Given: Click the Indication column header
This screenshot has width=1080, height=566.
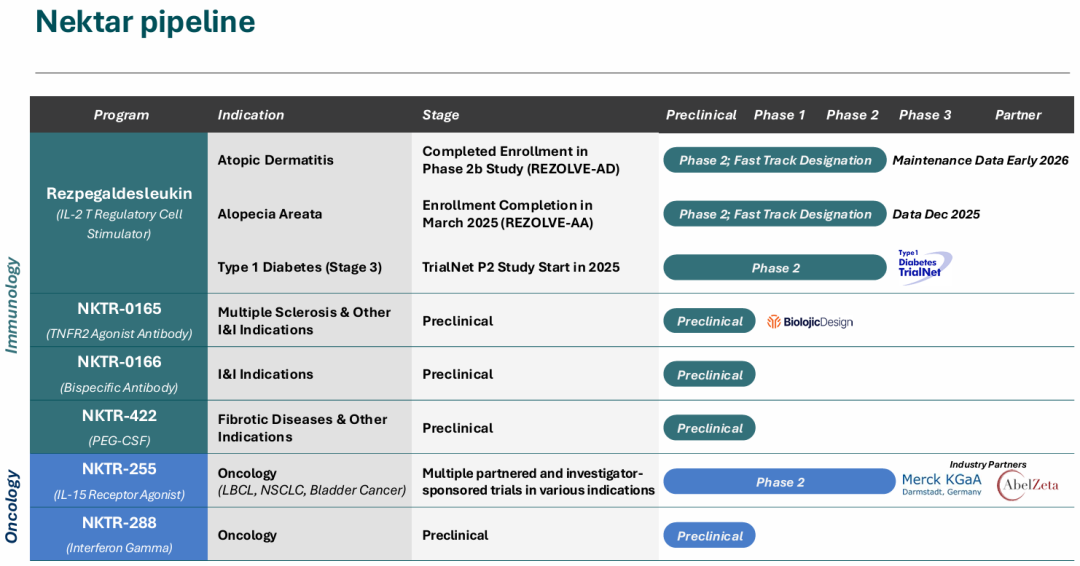Looking at the screenshot, I should click(251, 115).
